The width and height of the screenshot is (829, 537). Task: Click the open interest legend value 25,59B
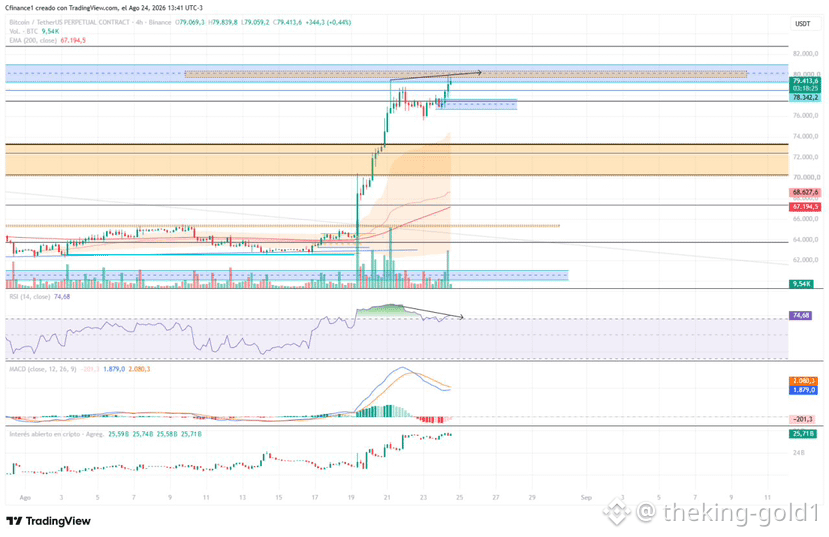(x=118, y=434)
